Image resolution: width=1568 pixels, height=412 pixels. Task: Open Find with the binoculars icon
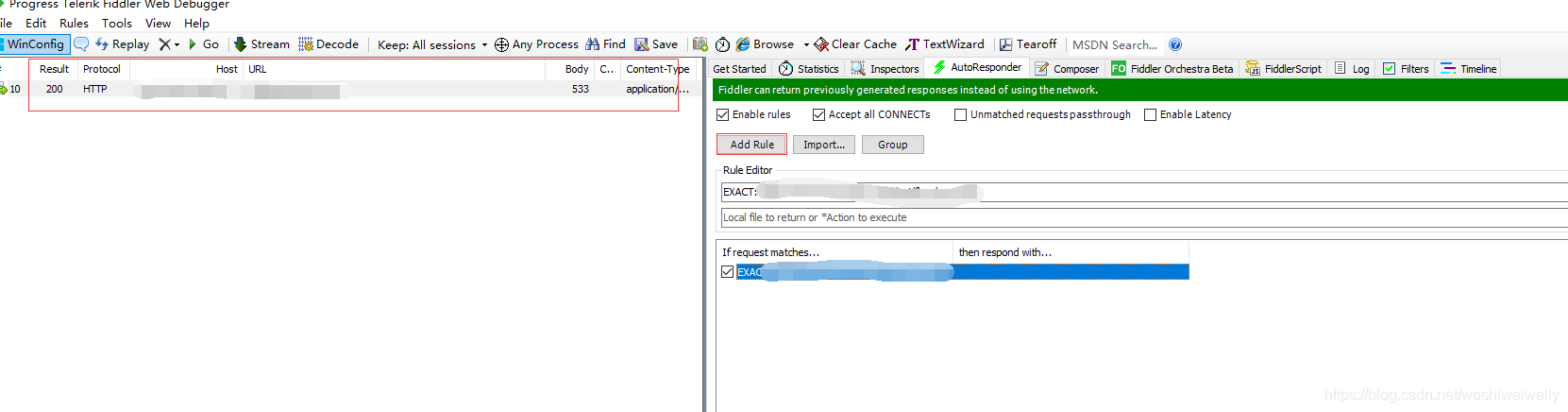point(593,44)
